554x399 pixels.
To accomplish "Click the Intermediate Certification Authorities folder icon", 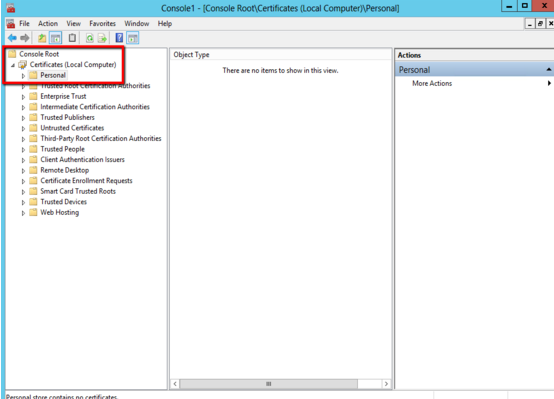I will [33, 107].
